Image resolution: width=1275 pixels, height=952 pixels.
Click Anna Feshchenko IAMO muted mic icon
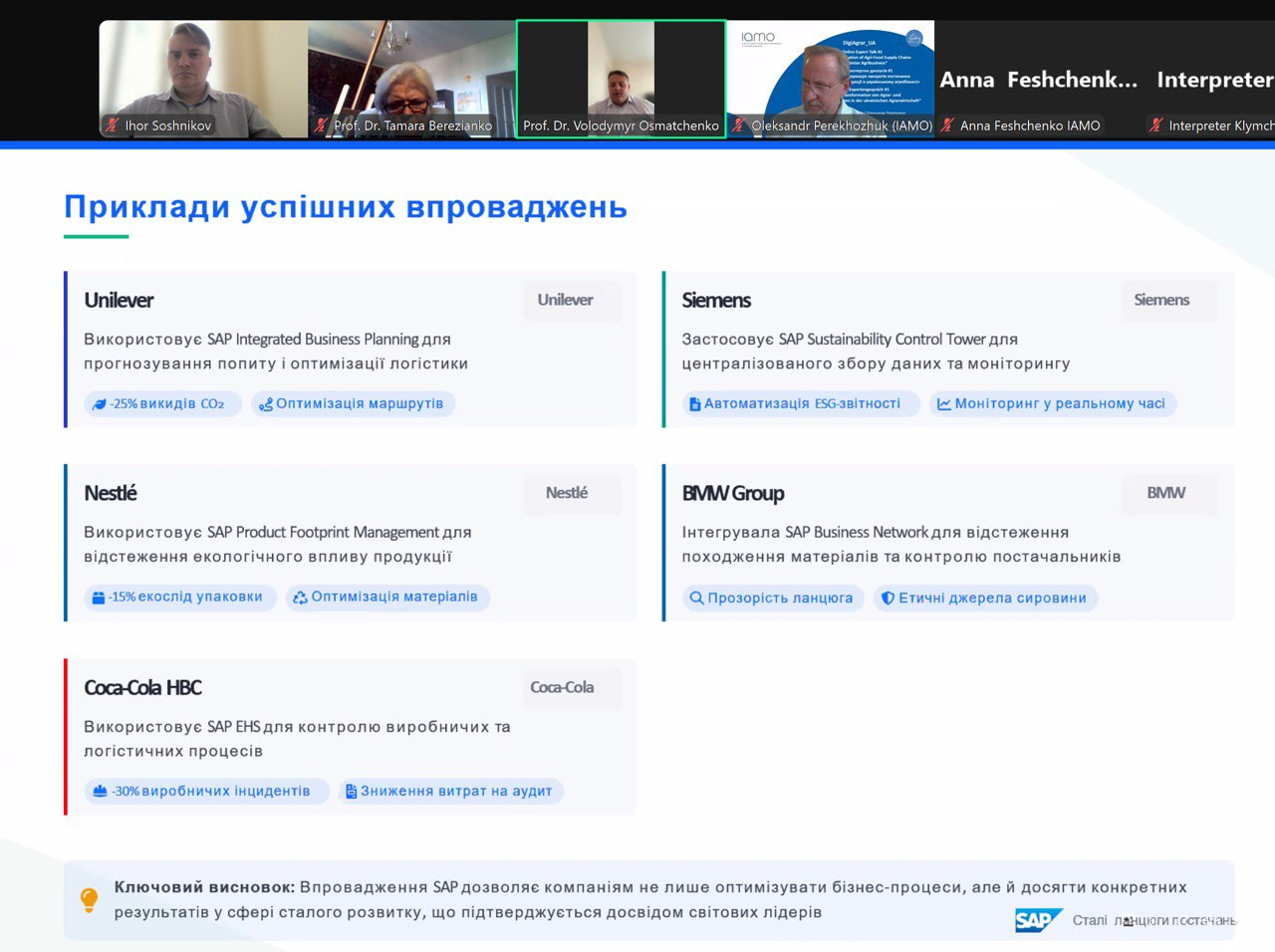(947, 125)
